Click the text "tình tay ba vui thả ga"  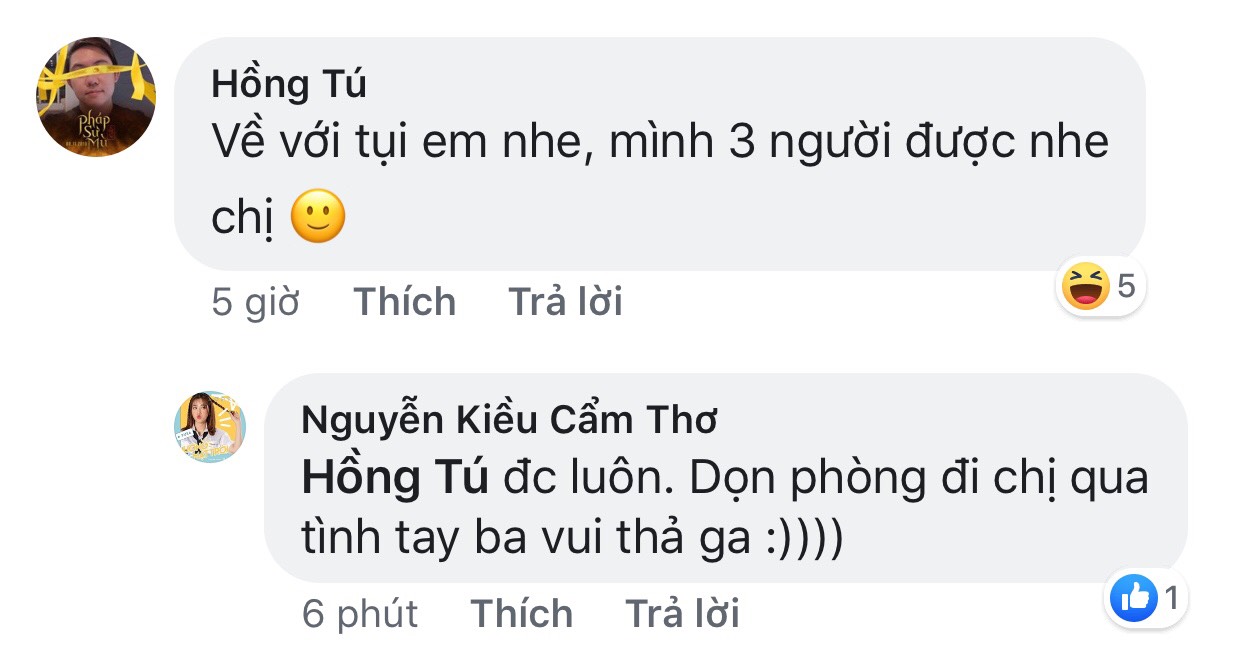[526, 539]
